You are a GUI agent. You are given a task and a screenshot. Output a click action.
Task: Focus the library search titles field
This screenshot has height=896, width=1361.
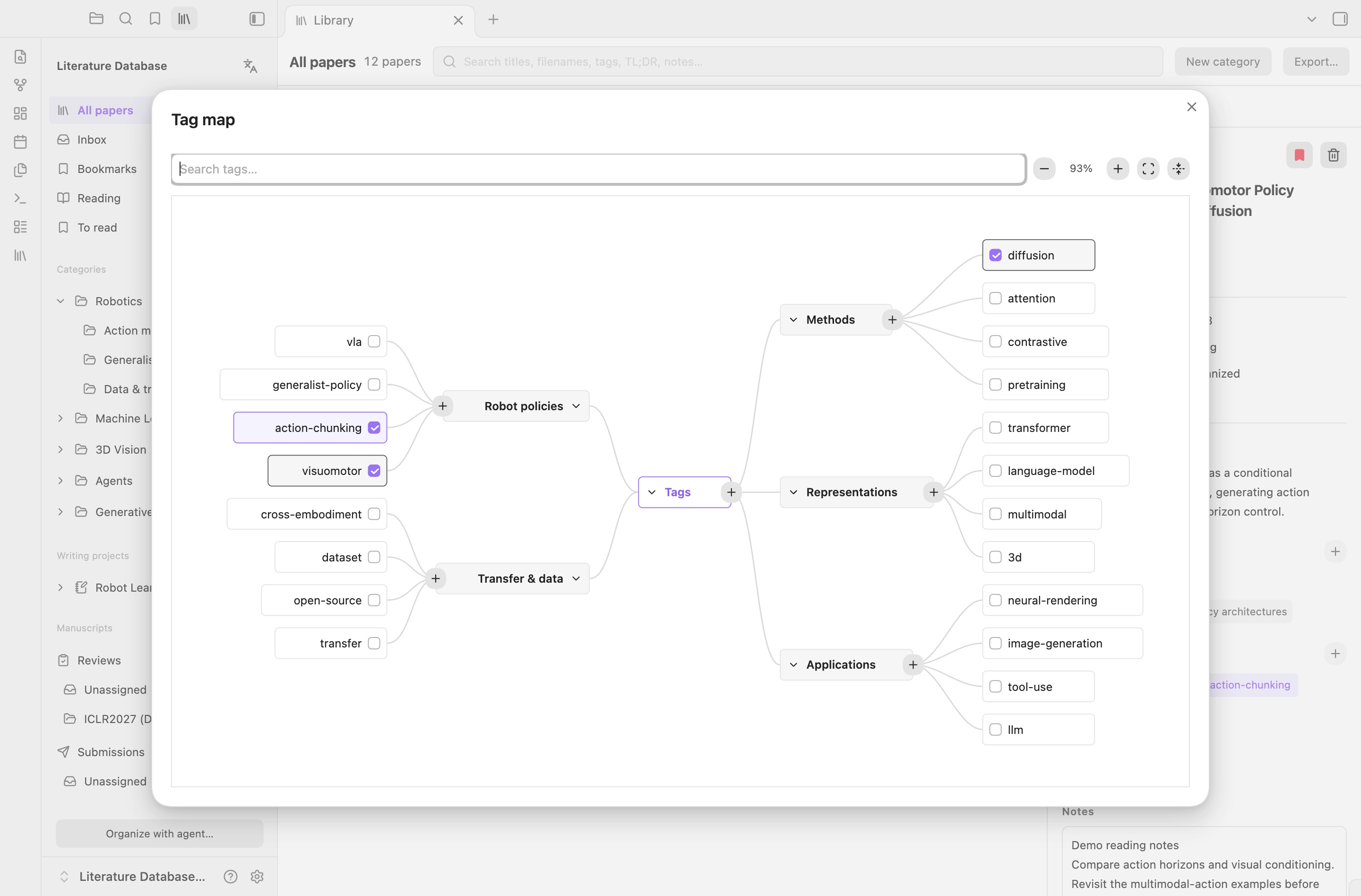[798, 62]
